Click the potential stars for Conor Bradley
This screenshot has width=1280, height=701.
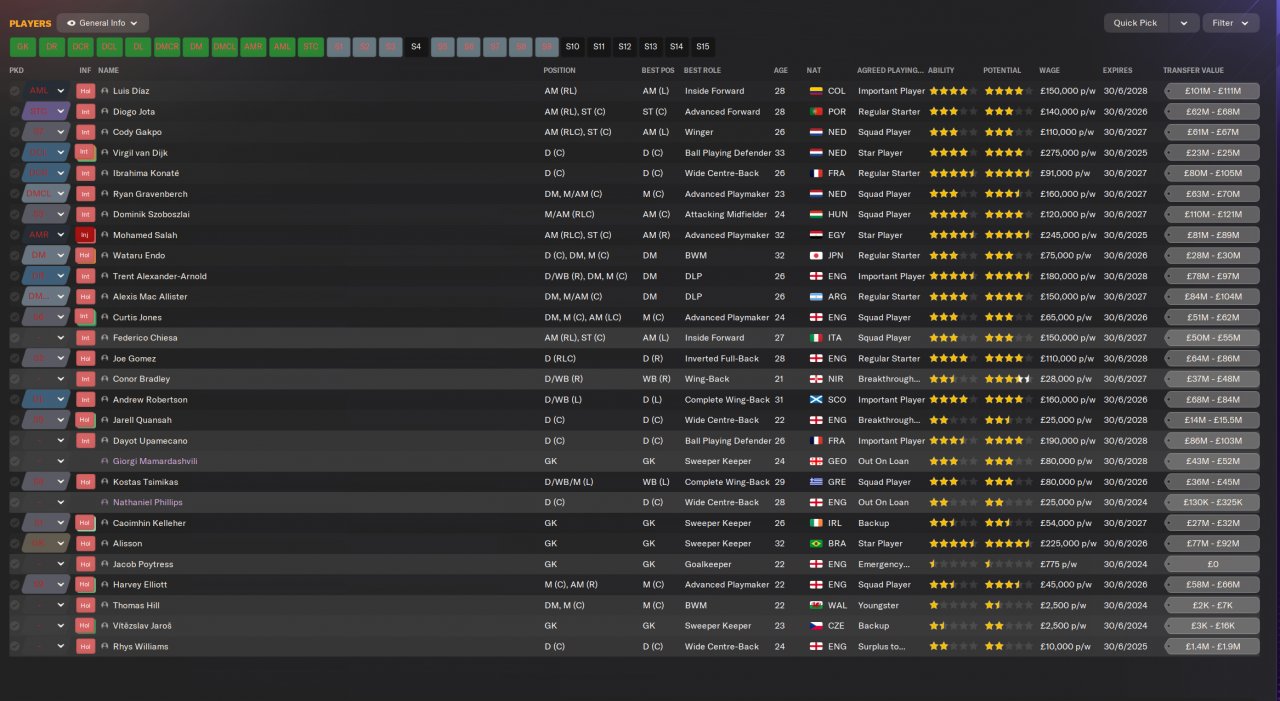tap(1007, 379)
